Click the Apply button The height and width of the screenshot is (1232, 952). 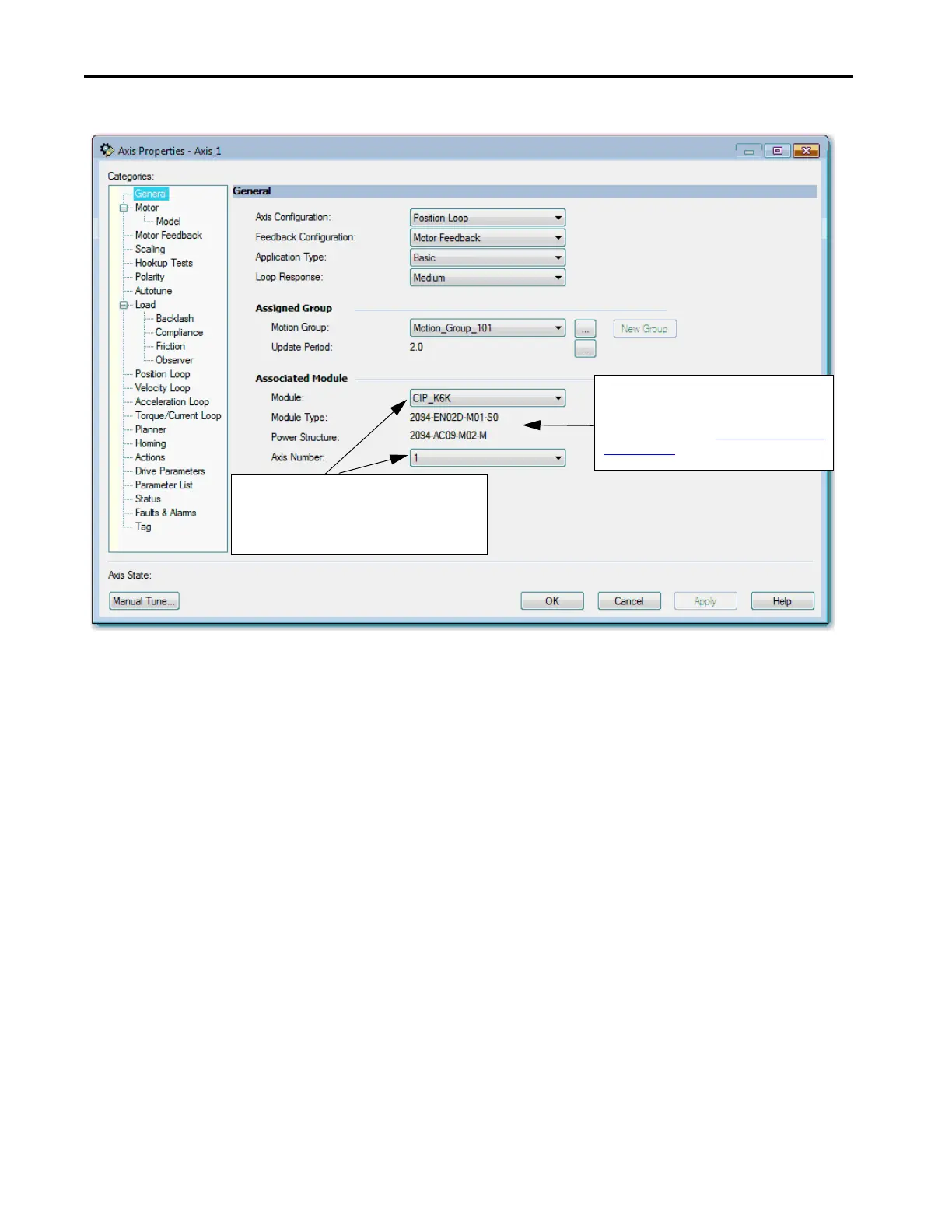pyautogui.click(x=705, y=601)
